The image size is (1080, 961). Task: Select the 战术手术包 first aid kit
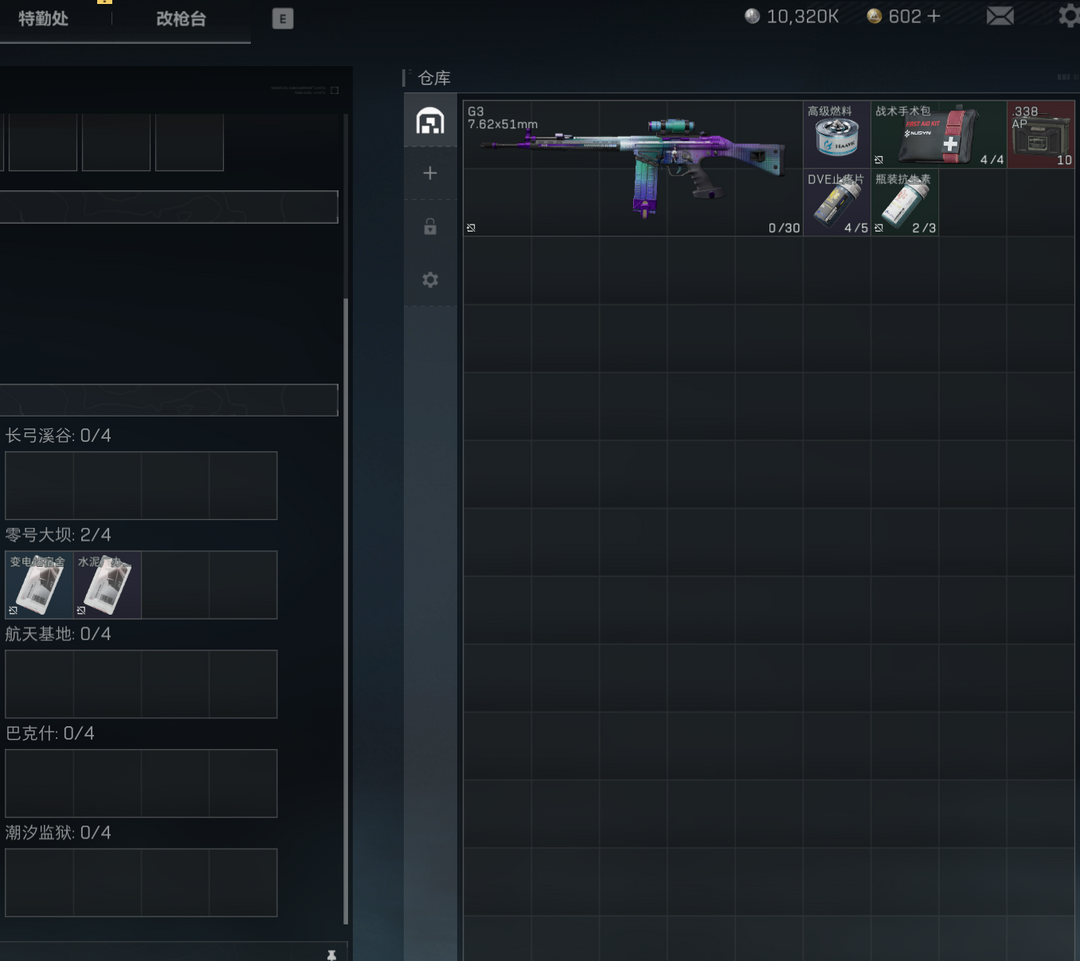pyautogui.click(x=938, y=134)
